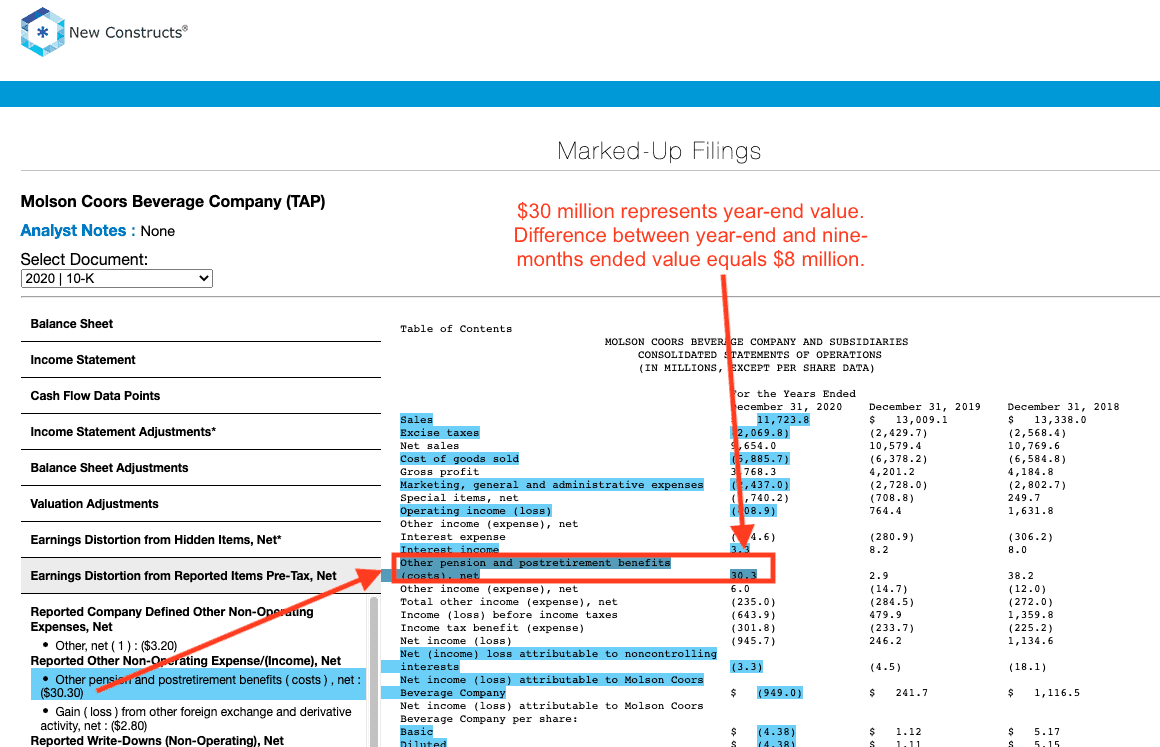Click the Interest expense line item
The image size is (1160, 747).
453,537
